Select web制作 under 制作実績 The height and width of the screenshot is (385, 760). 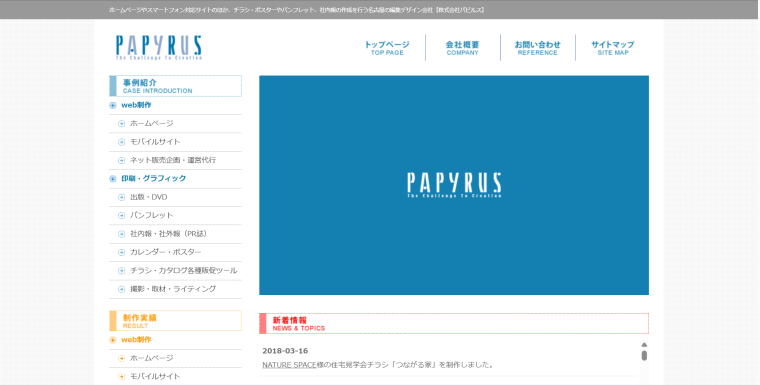pyautogui.click(x=136, y=340)
